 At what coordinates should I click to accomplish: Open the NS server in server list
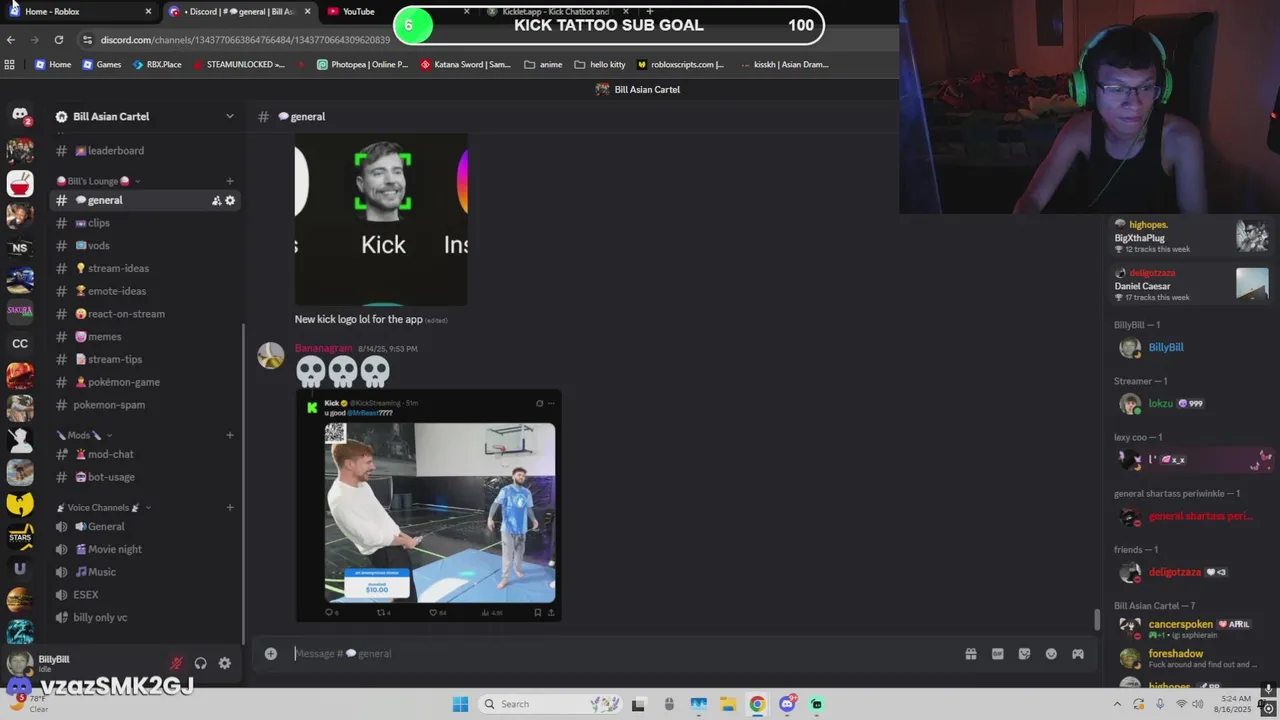tap(20, 247)
